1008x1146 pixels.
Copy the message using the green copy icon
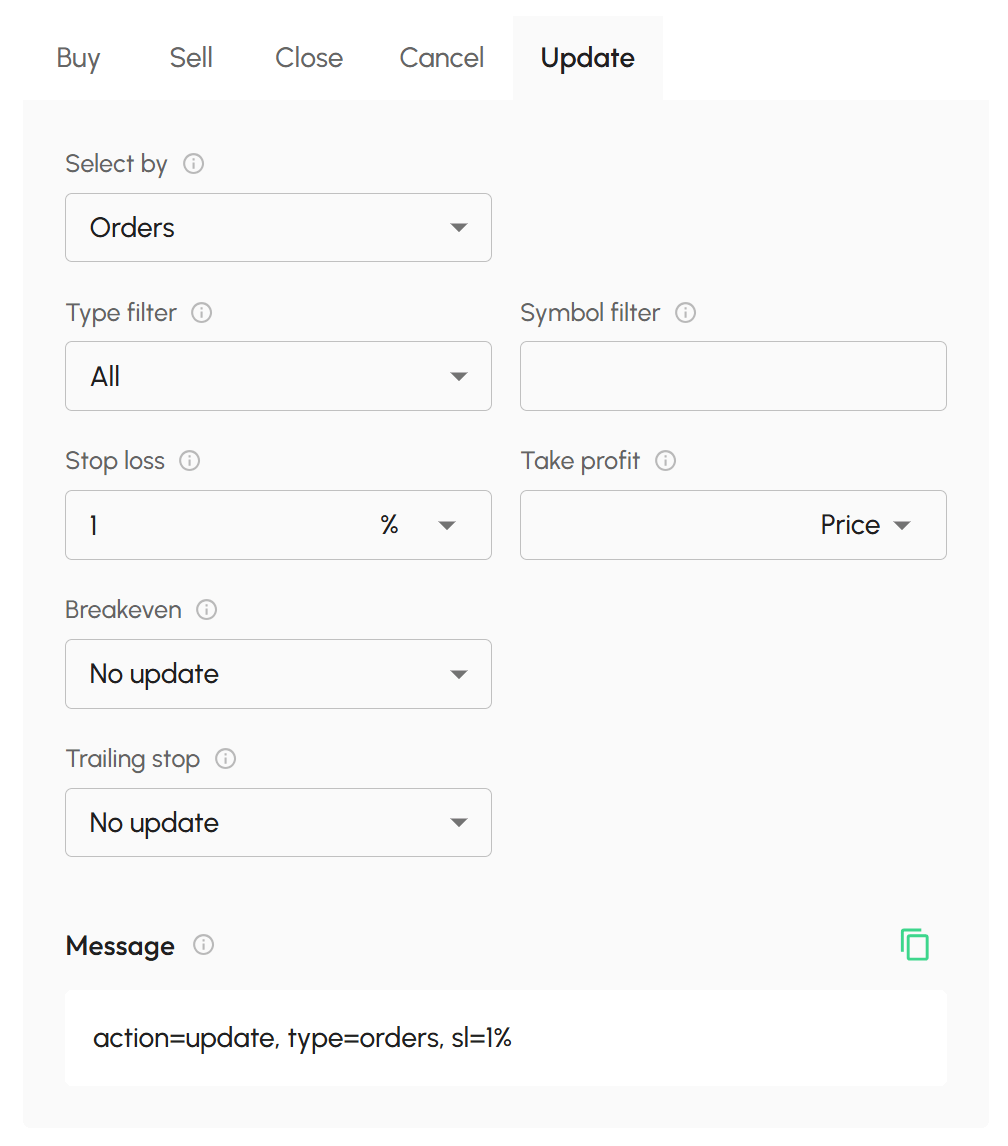click(915, 943)
